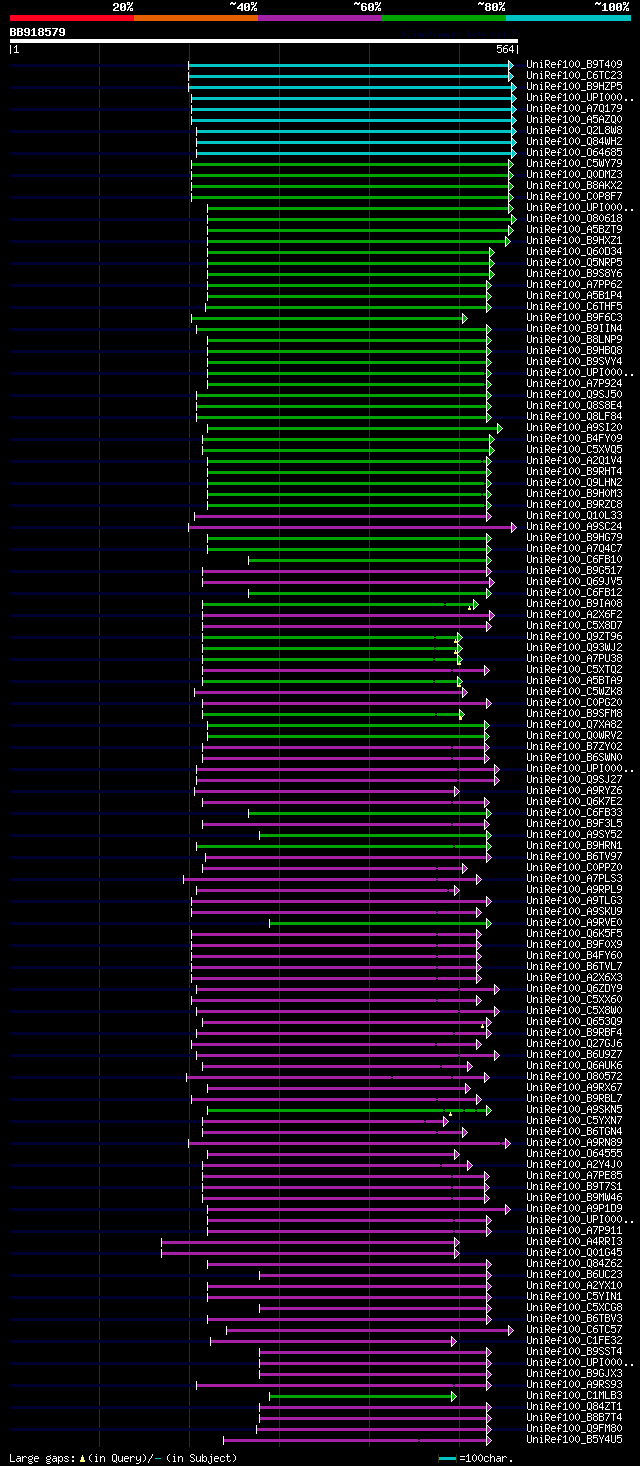Select the query ID BB918579
The height and width of the screenshot is (1466, 640).
coord(38,32)
